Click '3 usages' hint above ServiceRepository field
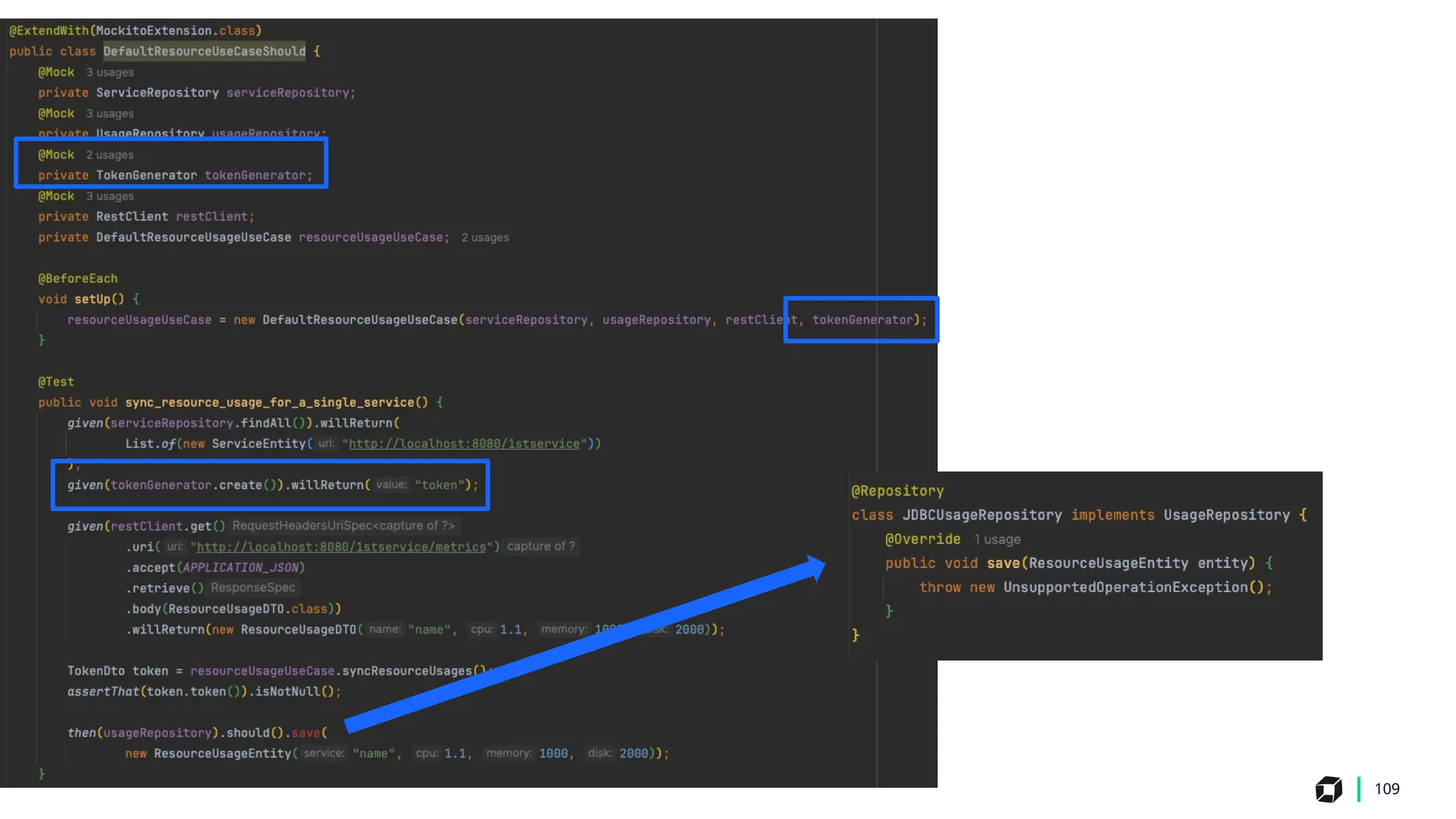1456x819 pixels. coord(109,73)
